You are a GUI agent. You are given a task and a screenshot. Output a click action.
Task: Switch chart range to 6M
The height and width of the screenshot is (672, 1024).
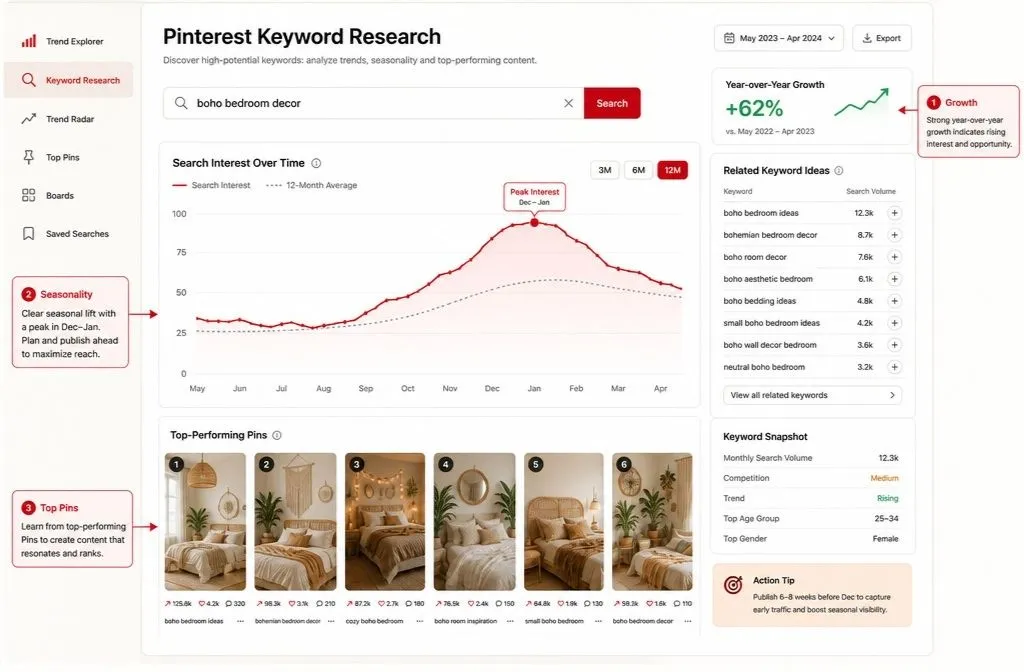click(638, 170)
